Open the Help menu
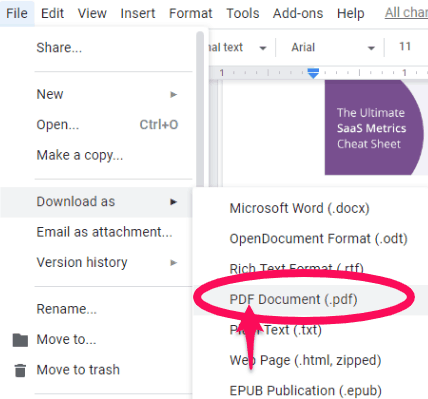 pos(350,13)
